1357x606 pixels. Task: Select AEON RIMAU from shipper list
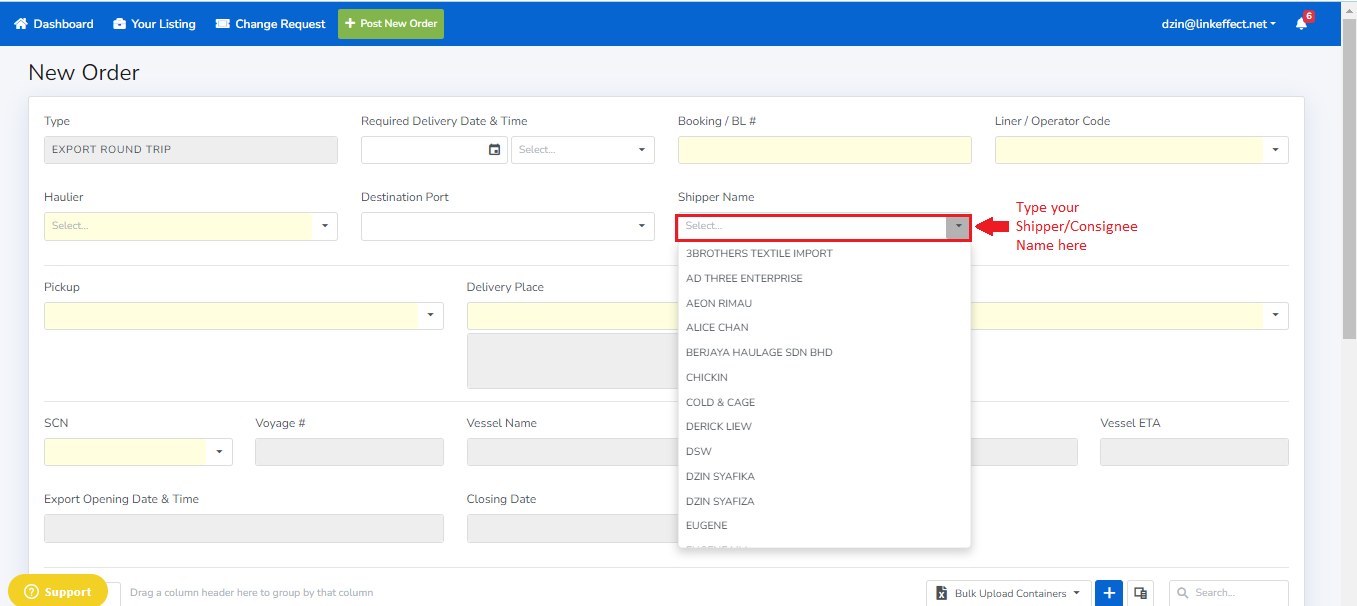point(719,303)
